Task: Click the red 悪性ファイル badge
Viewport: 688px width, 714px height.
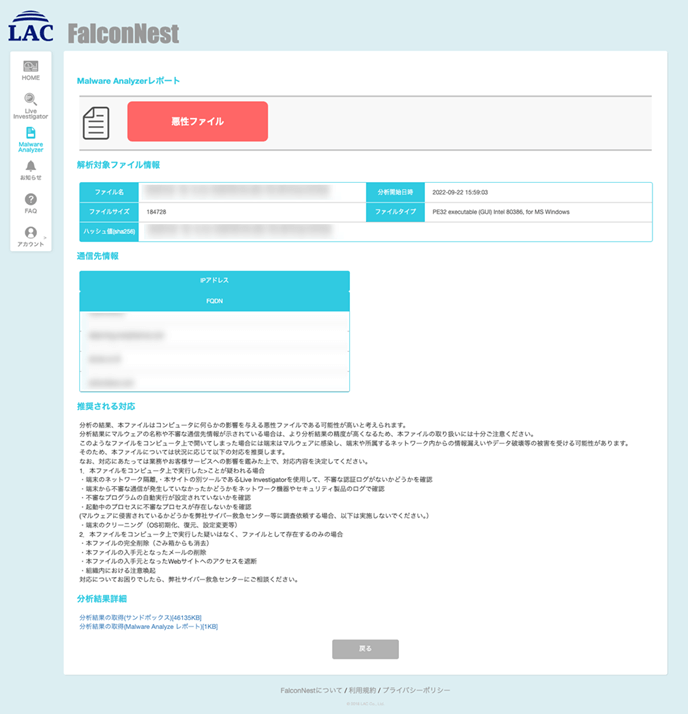Action: point(198,121)
